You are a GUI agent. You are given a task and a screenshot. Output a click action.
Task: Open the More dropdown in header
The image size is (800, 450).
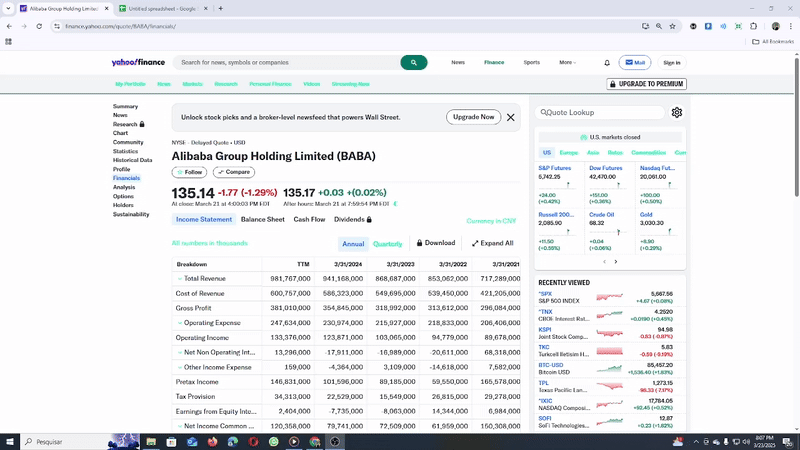point(567,62)
